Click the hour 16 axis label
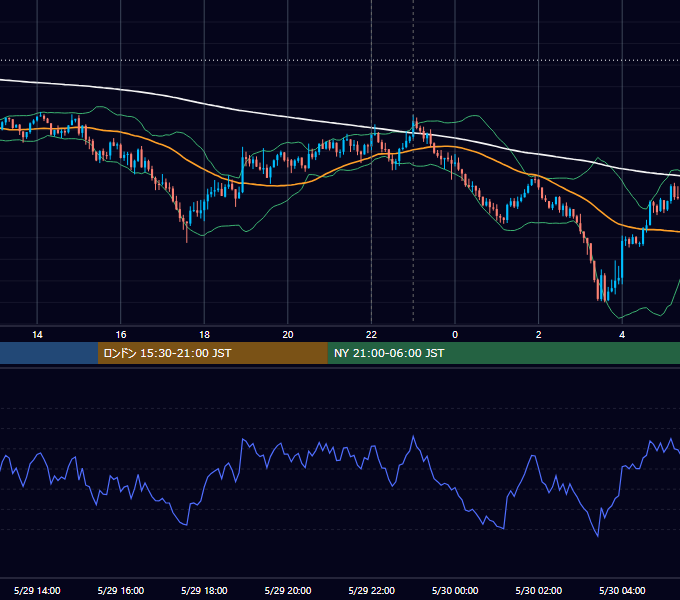 coord(121,335)
